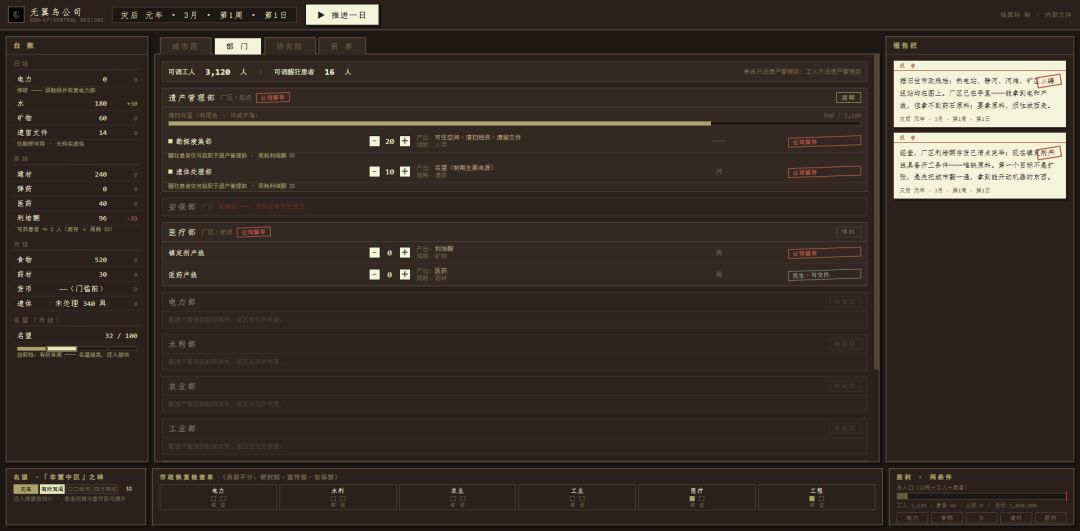Click the 名望 reputation bar in ledger
Screen dimensions: 1080x531
(77, 348)
